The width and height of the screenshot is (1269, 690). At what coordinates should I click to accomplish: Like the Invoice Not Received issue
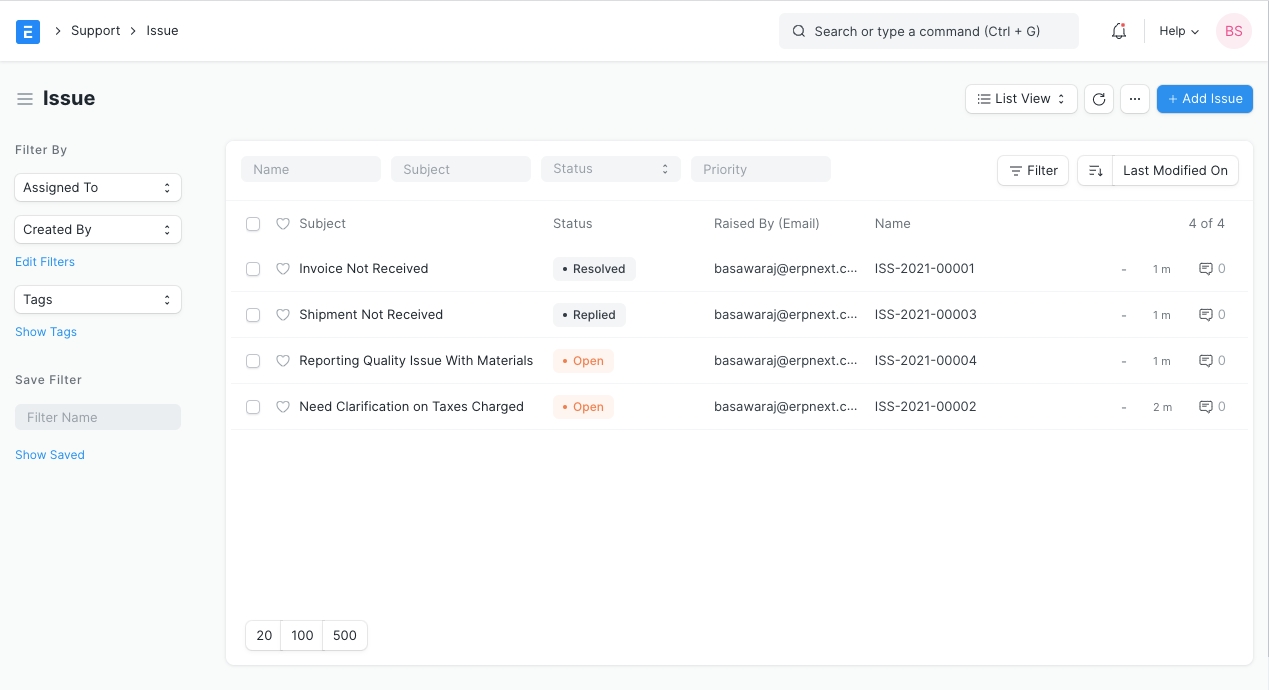282,269
